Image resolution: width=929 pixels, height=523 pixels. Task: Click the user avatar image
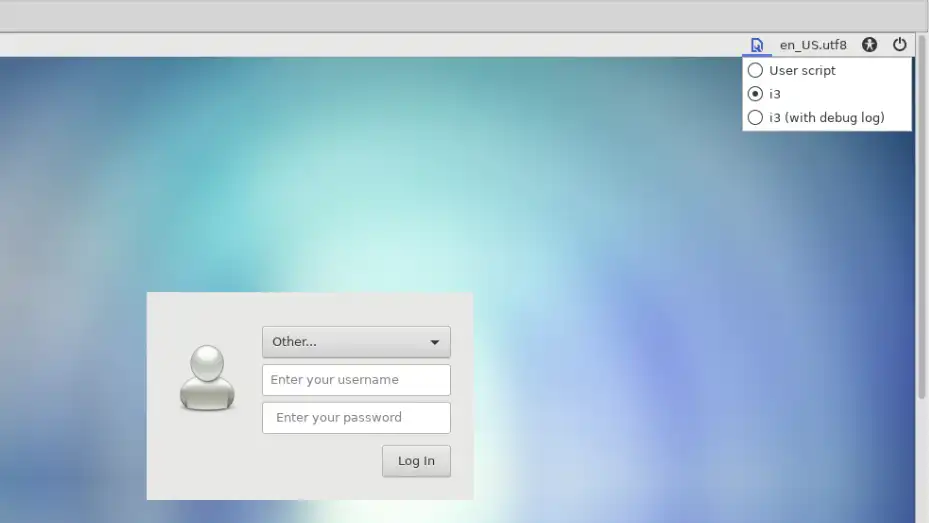tap(207, 378)
